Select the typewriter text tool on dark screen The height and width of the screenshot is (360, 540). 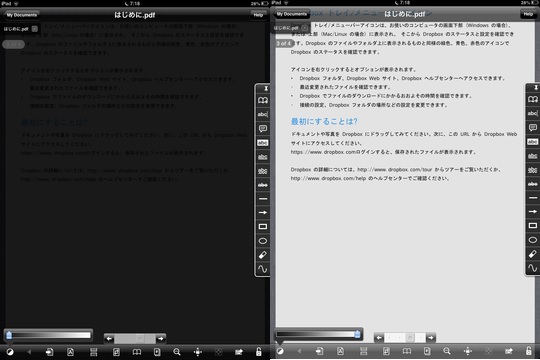coord(263,114)
